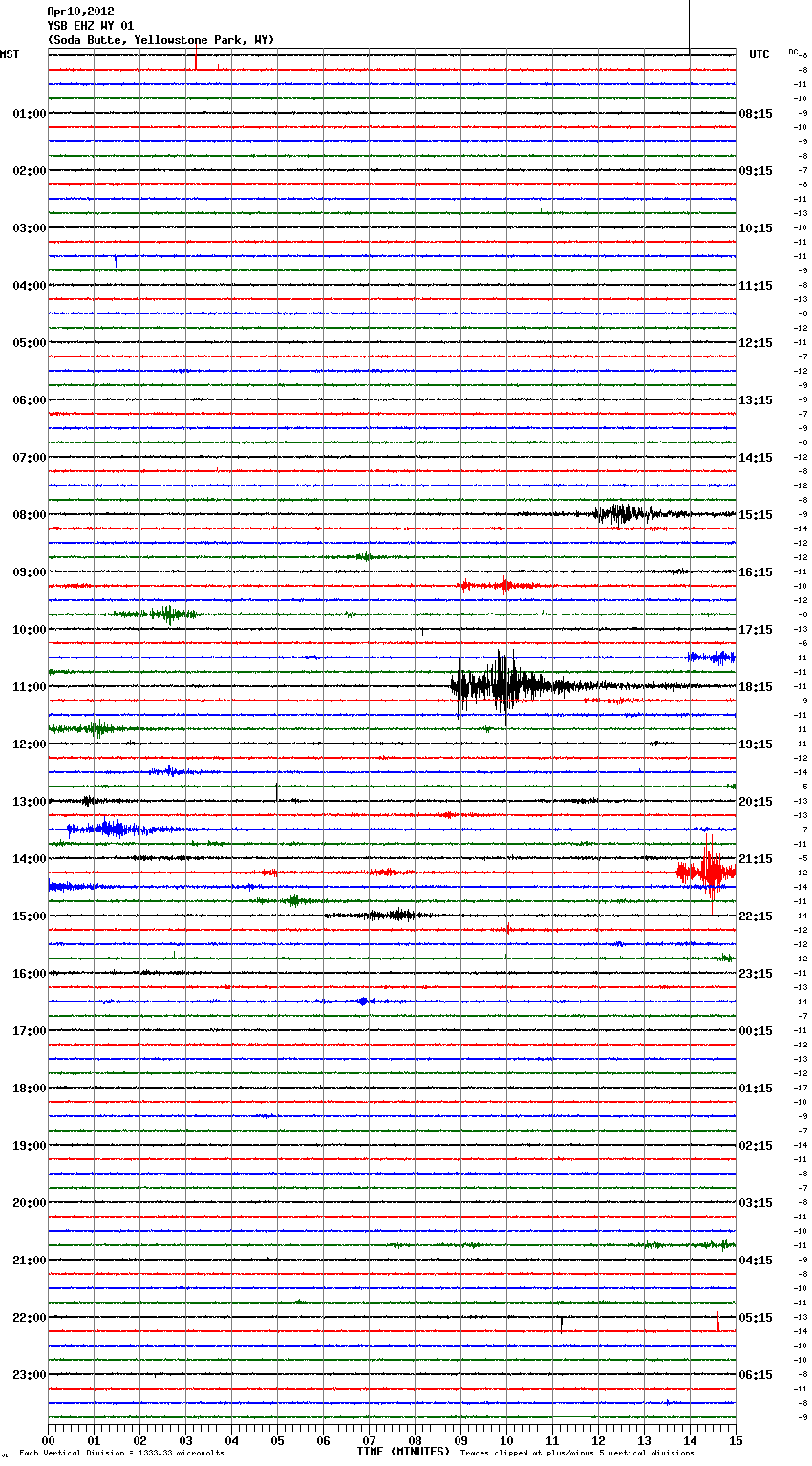Select the 10:00 MST time label
Screen dimensions: 812x1466
click(29, 630)
